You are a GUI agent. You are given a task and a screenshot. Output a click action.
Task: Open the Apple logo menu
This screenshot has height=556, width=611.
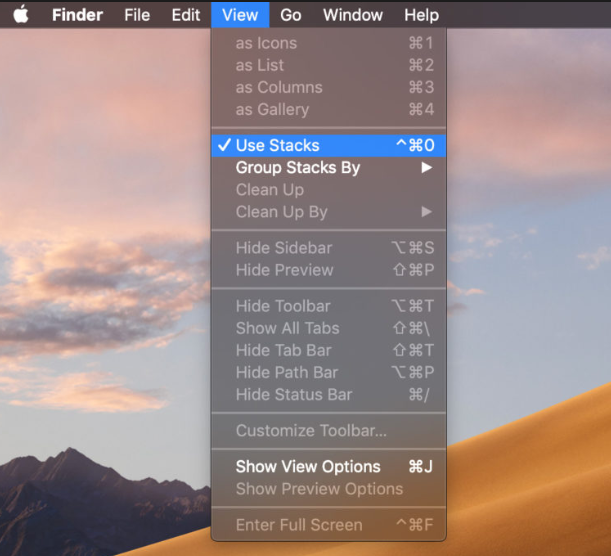(x=21, y=15)
